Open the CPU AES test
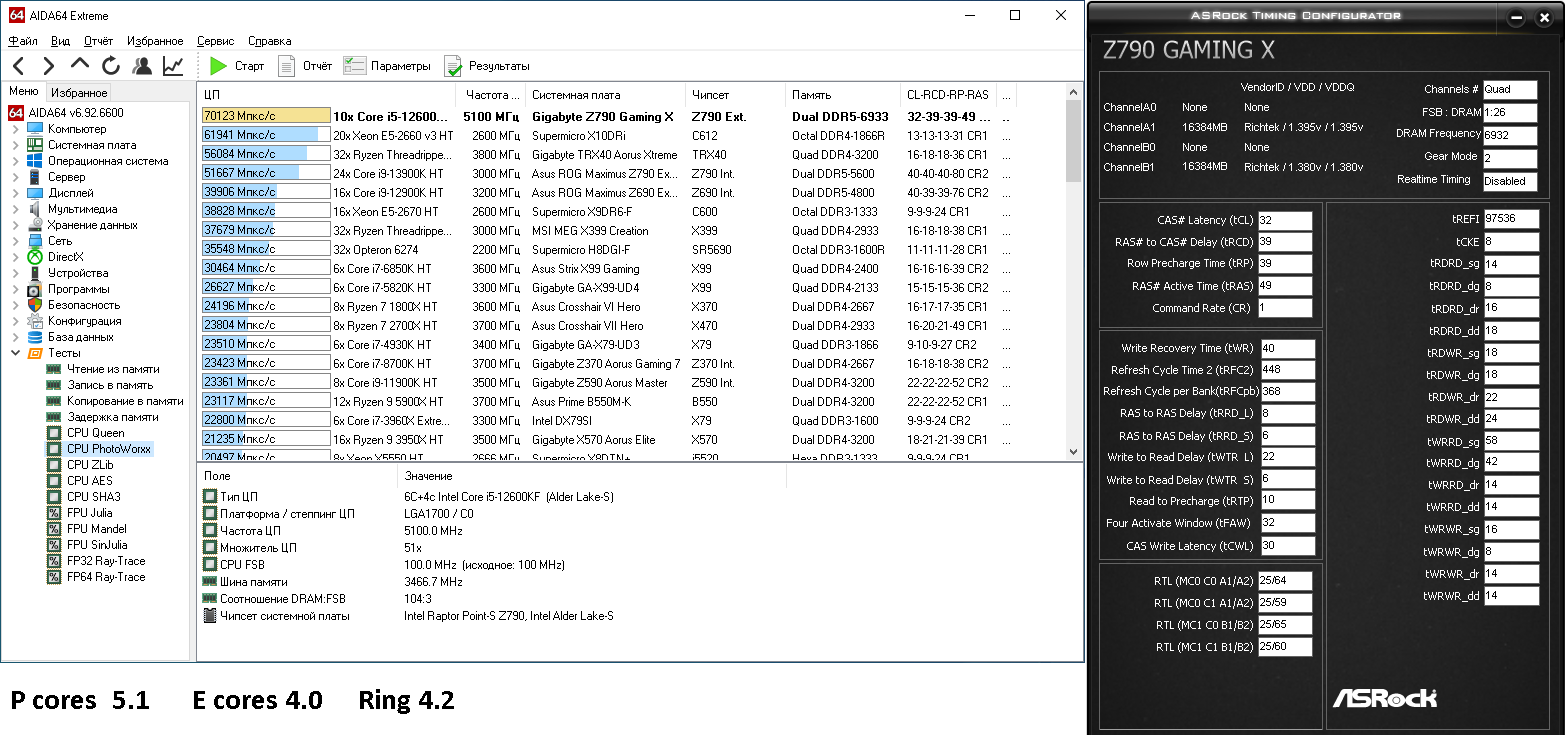 pos(90,481)
